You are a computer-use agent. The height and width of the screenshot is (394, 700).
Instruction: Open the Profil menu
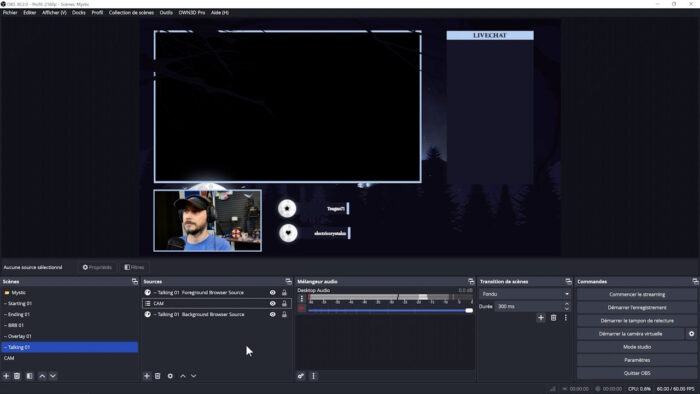point(97,12)
